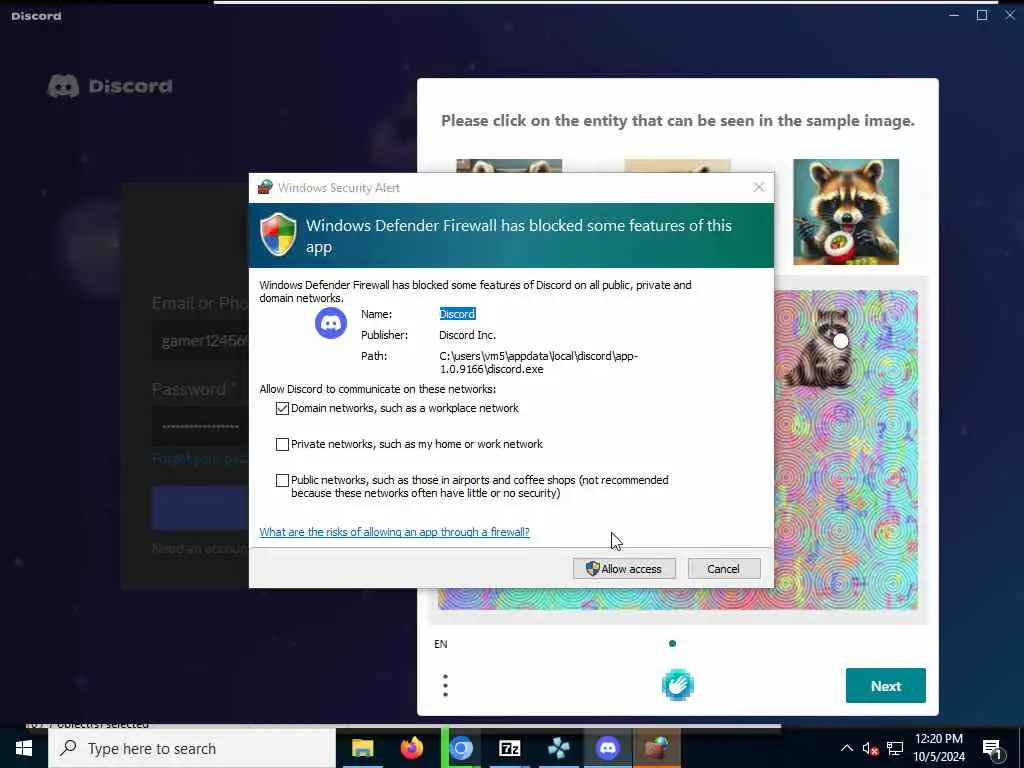Select the highlighted Discord name field
Viewport: 1024px width, 768px height.
[457, 314]
